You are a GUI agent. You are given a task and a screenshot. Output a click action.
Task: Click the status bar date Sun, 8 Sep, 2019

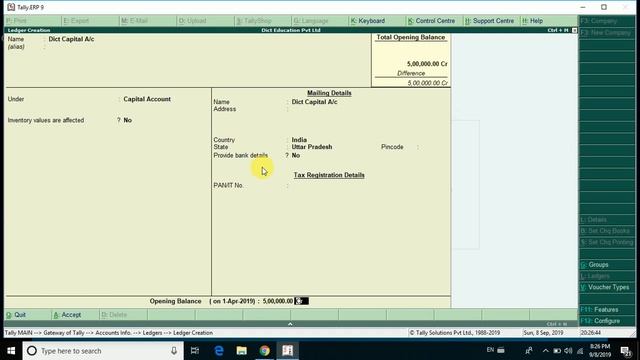click(543, 333)
